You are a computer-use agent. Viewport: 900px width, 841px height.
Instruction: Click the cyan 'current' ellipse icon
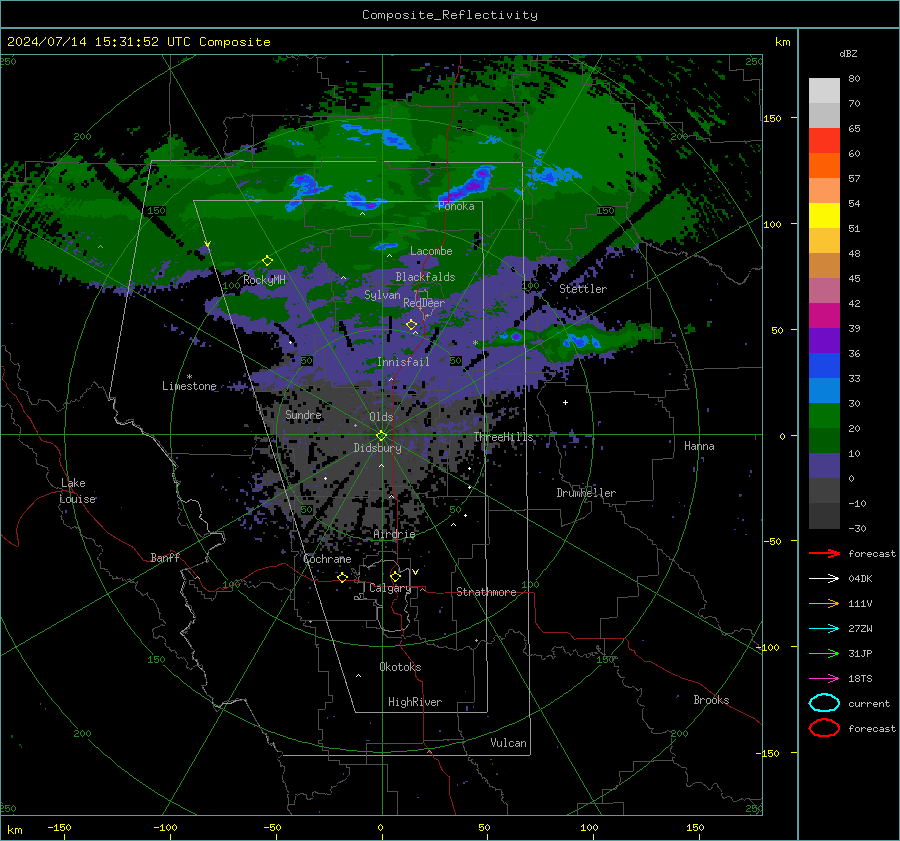tap(824, 703)
